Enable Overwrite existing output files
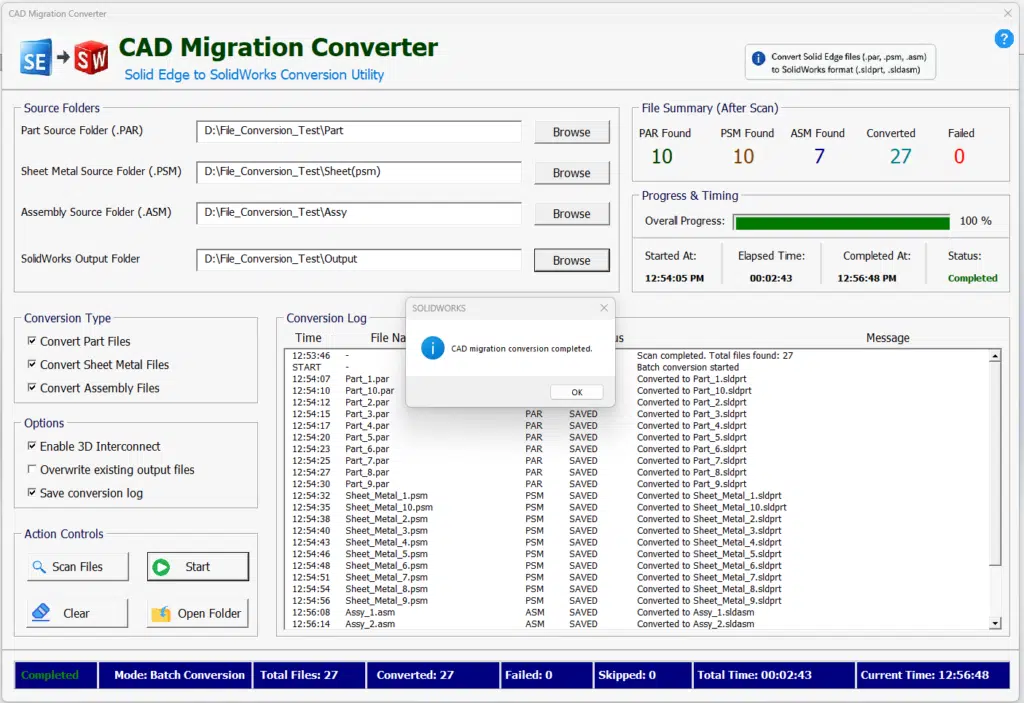Screen dimensions: 1024x703 point(31,469)
